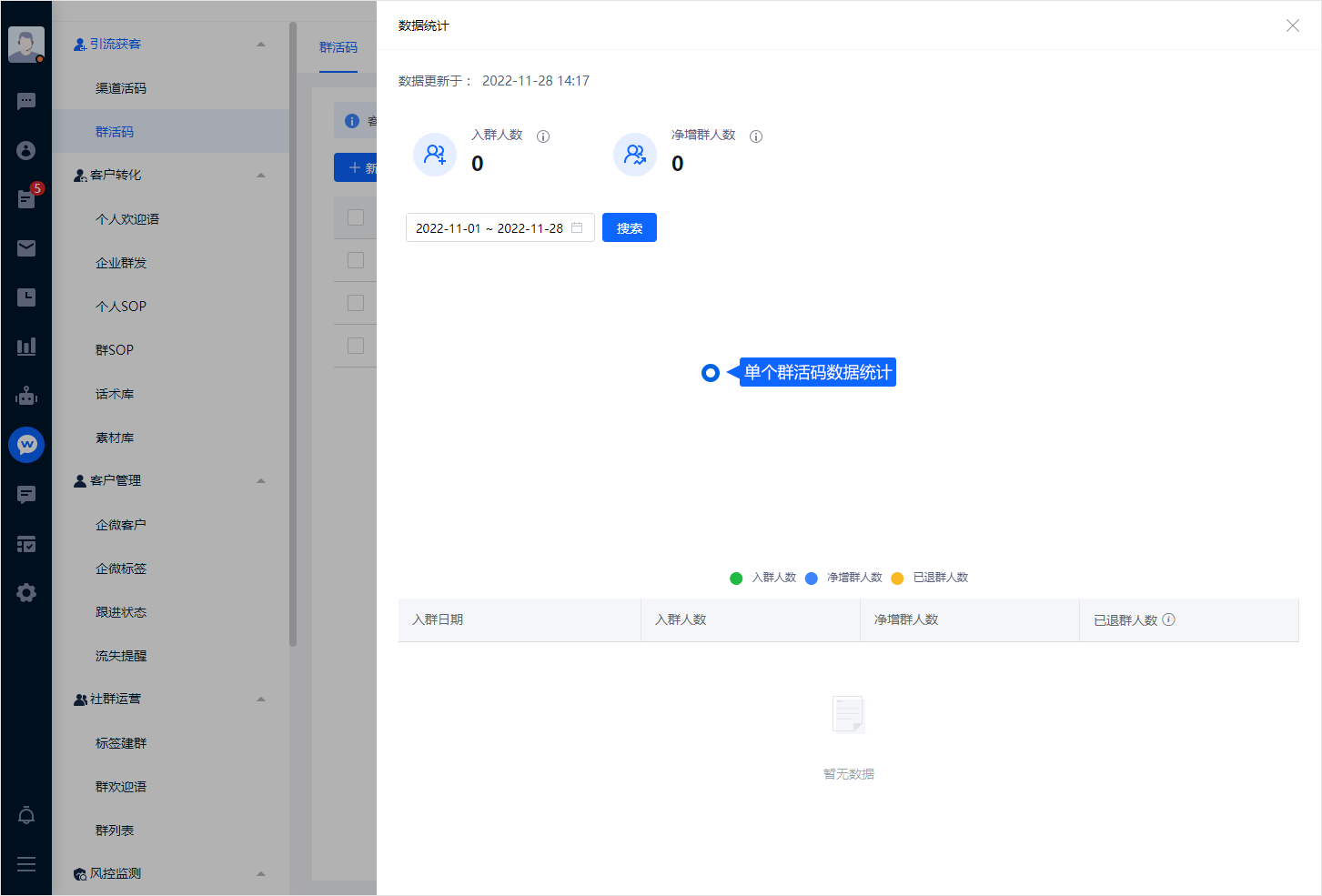Open 渠道活码 menu item
Image resolution: width=1322 pixels, height=896 pixels.
tap(121, 88)
